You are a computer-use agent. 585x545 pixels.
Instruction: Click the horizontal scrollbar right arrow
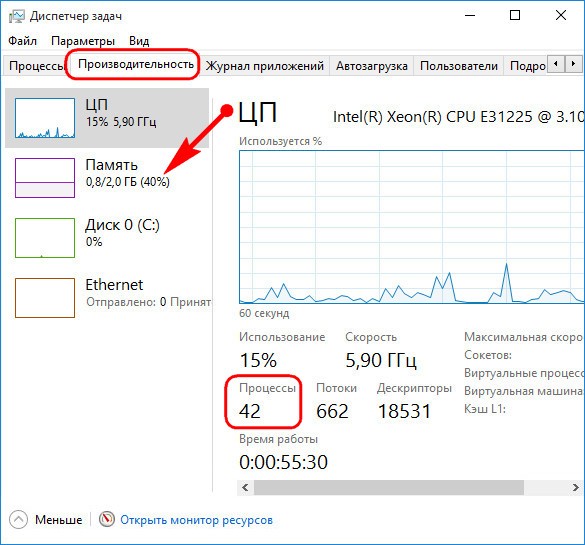(576, 488)
